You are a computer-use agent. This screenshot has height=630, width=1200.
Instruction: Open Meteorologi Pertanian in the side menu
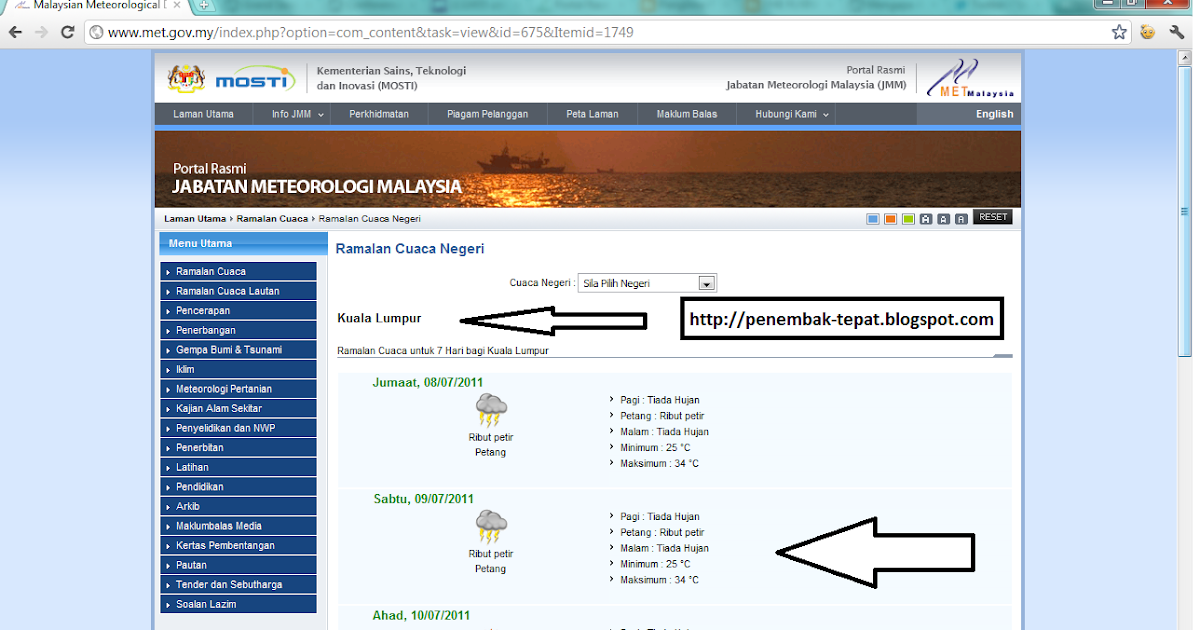coord(238,388)
